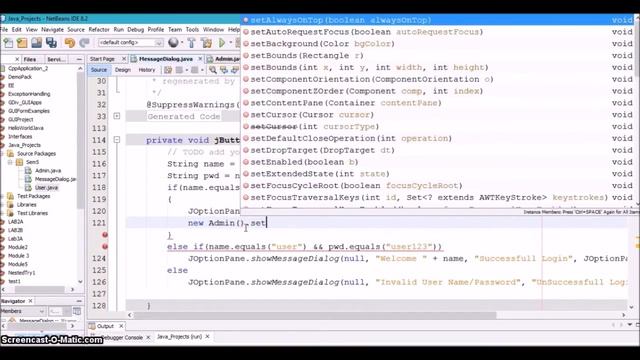The width and height of the screenshot is (640, 360).
Task: Click the globe browser icon in toolbar
Action: (173, 42)
